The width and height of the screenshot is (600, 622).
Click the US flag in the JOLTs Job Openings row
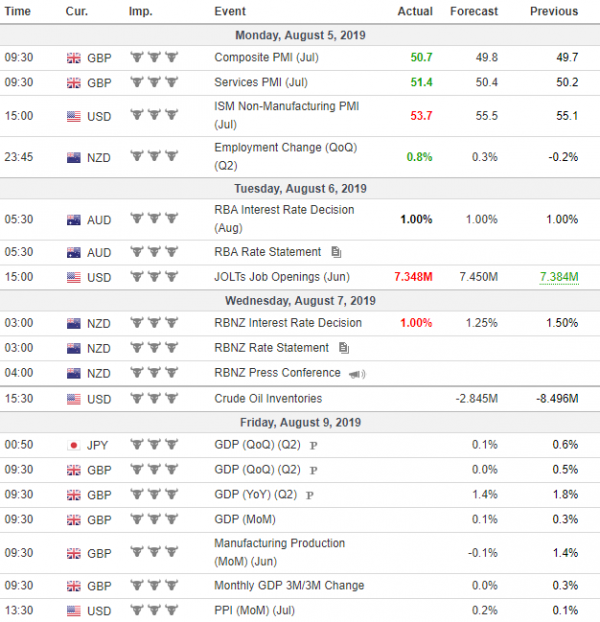coord(73,277)
